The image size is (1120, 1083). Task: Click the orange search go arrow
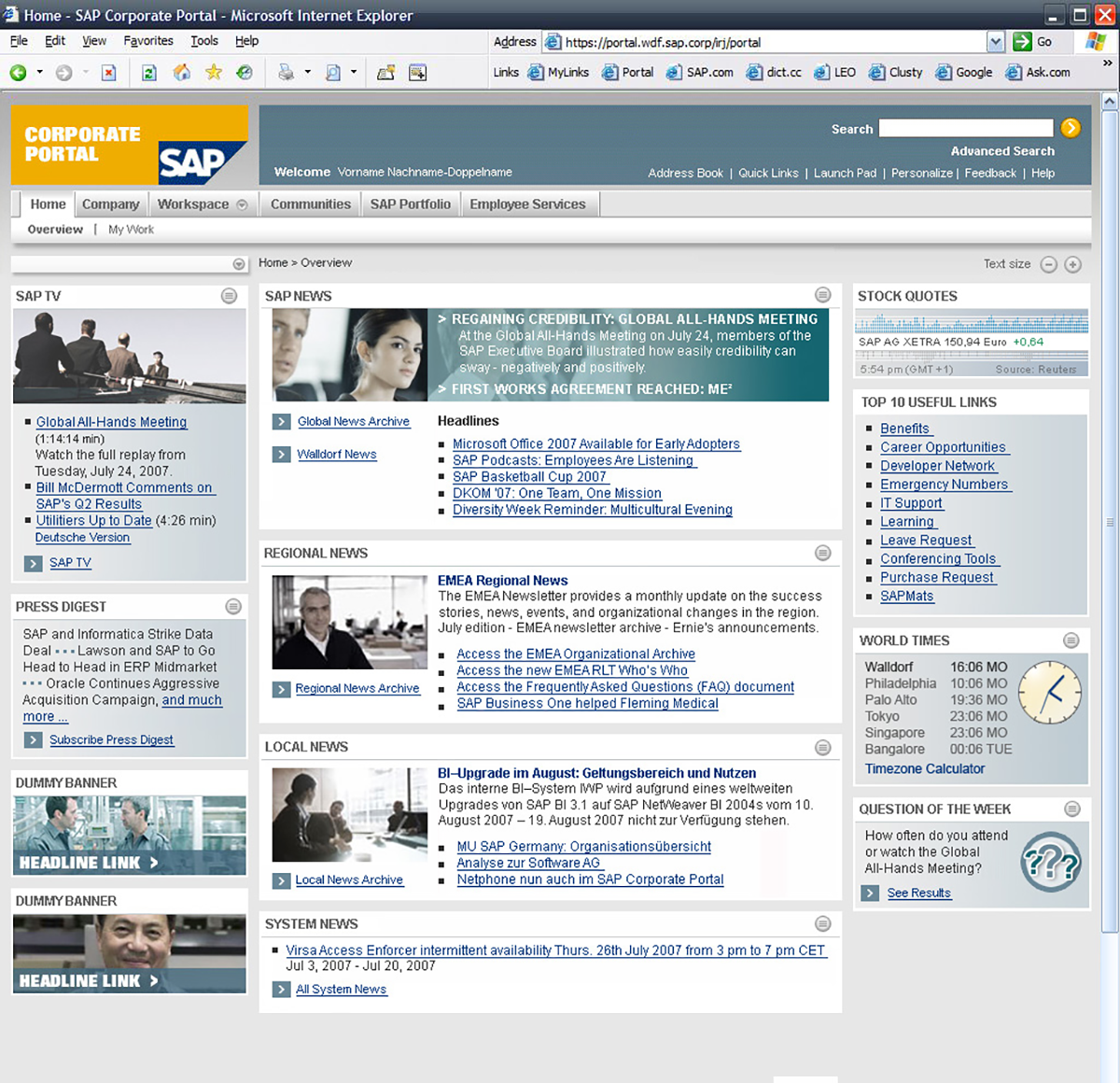(1071, 128)
